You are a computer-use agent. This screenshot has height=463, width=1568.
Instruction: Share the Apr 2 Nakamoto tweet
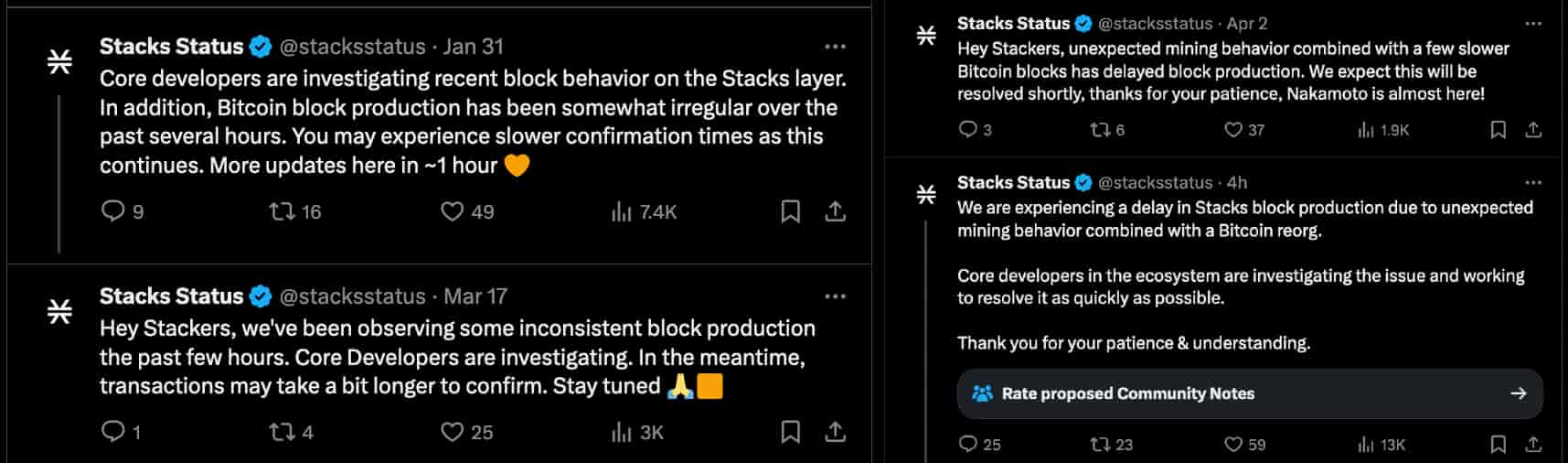pos(1533,130)
